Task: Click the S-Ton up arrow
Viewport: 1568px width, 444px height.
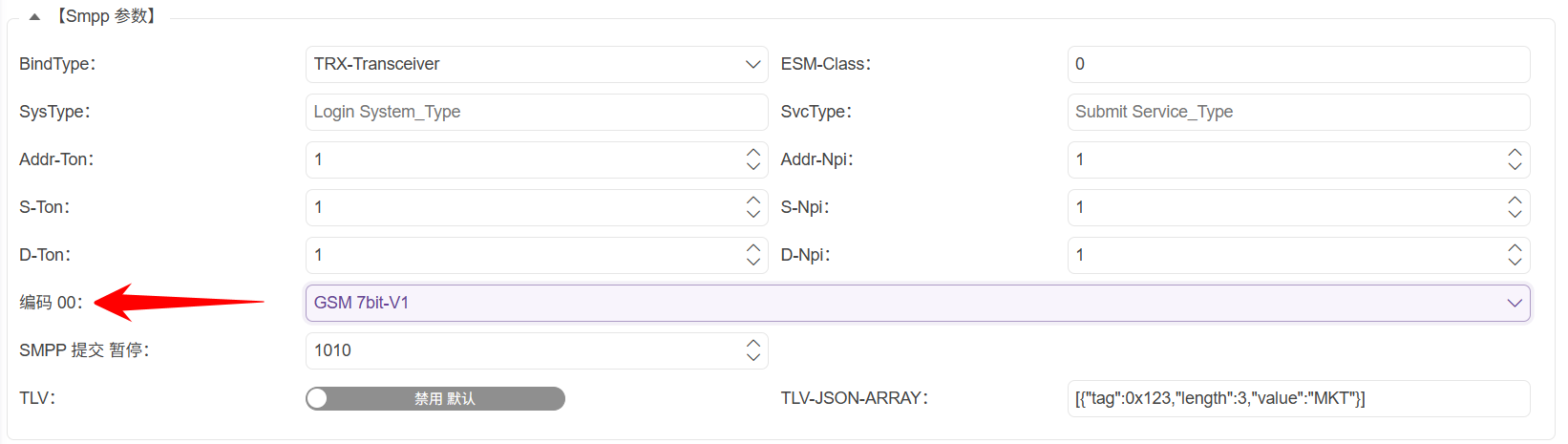Action: click(753, 201)
